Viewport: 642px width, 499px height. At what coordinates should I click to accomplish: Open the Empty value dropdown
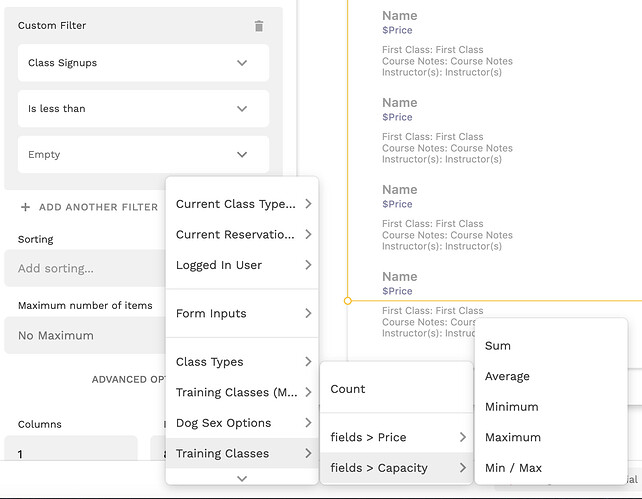point(143,155)
